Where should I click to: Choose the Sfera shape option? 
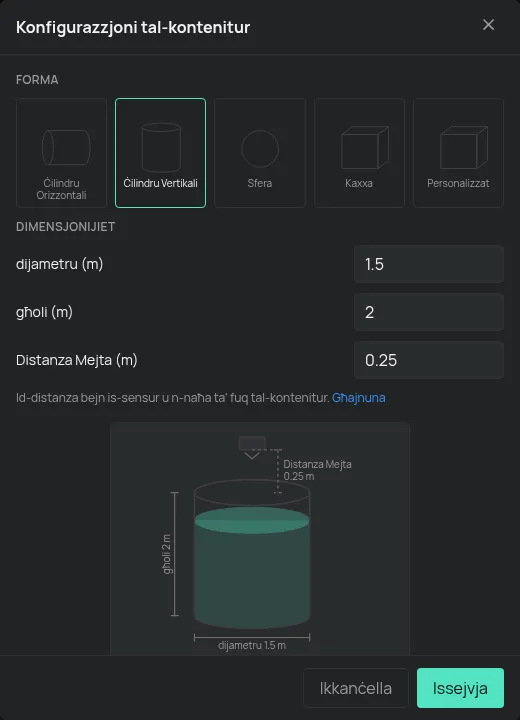point(260,153)
